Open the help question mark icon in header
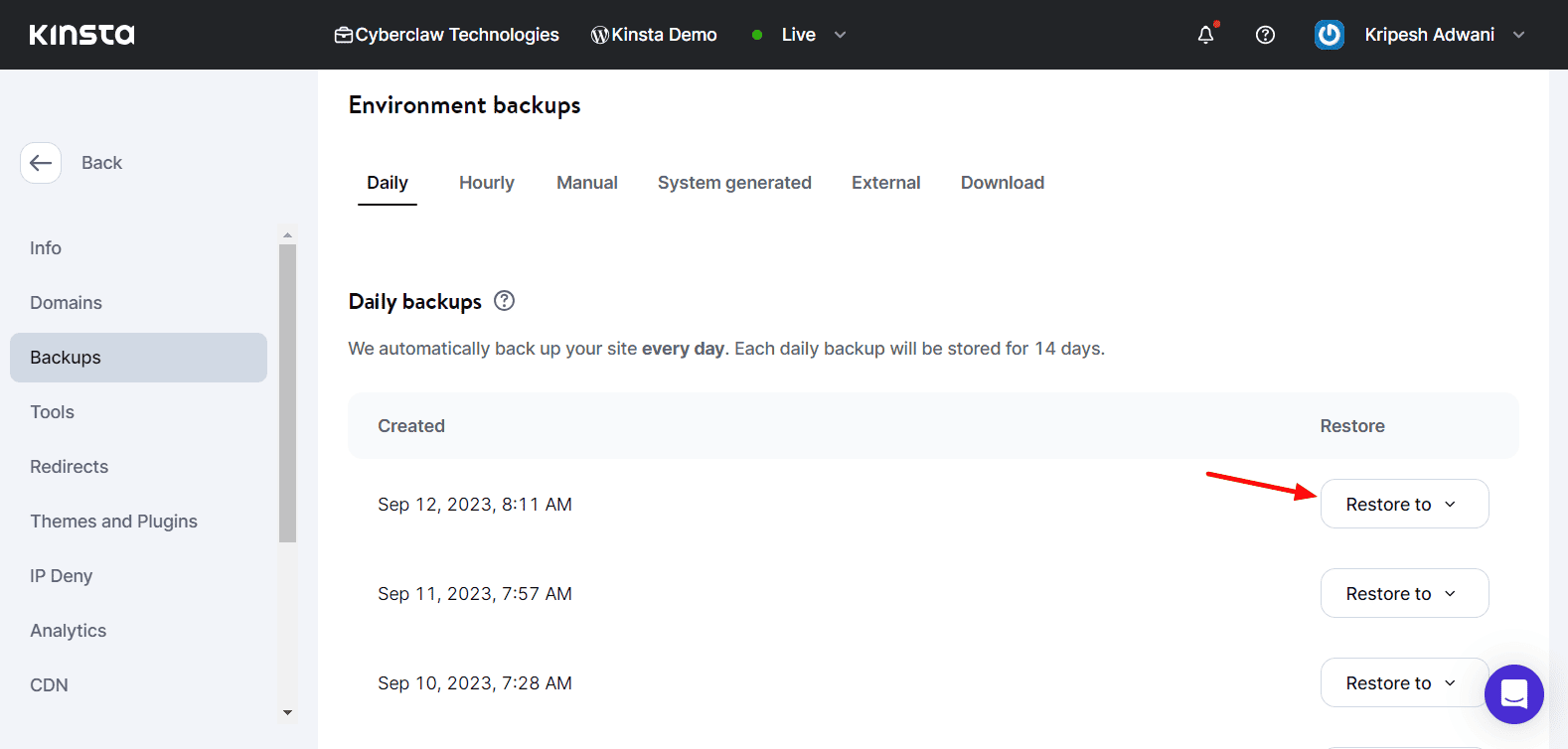This screenshot has height=749, width=1568. [1265, 35]
